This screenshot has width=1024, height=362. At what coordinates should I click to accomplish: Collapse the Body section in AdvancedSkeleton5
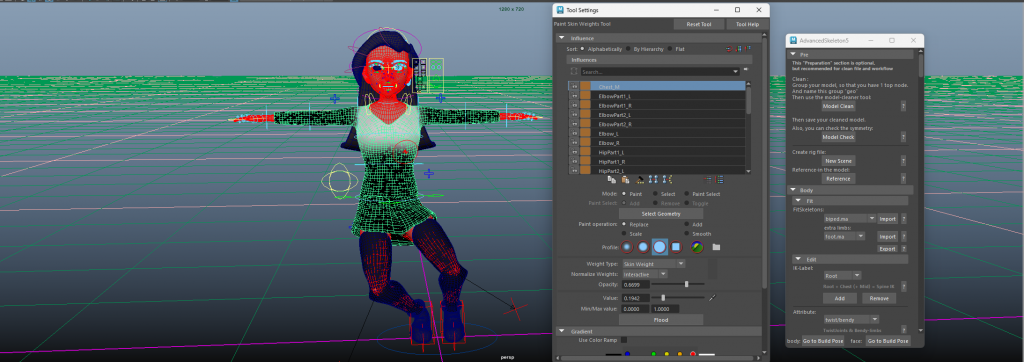click(792, 190)
